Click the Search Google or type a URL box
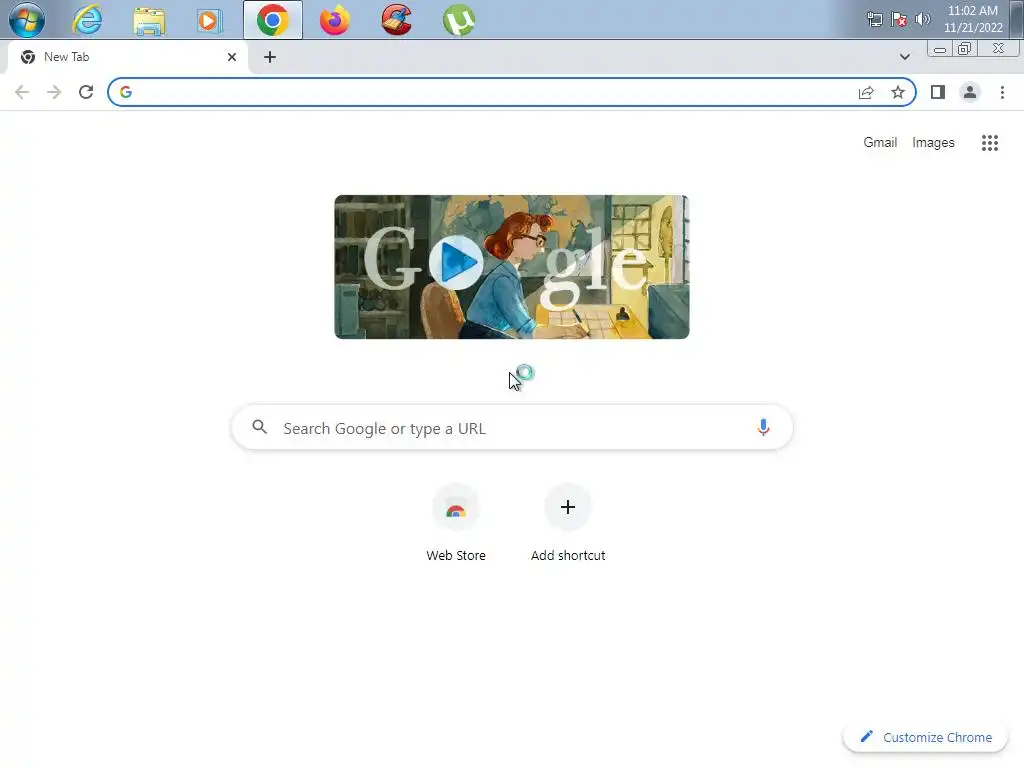The image size is (1024, 768). click(x=512, y=428)
